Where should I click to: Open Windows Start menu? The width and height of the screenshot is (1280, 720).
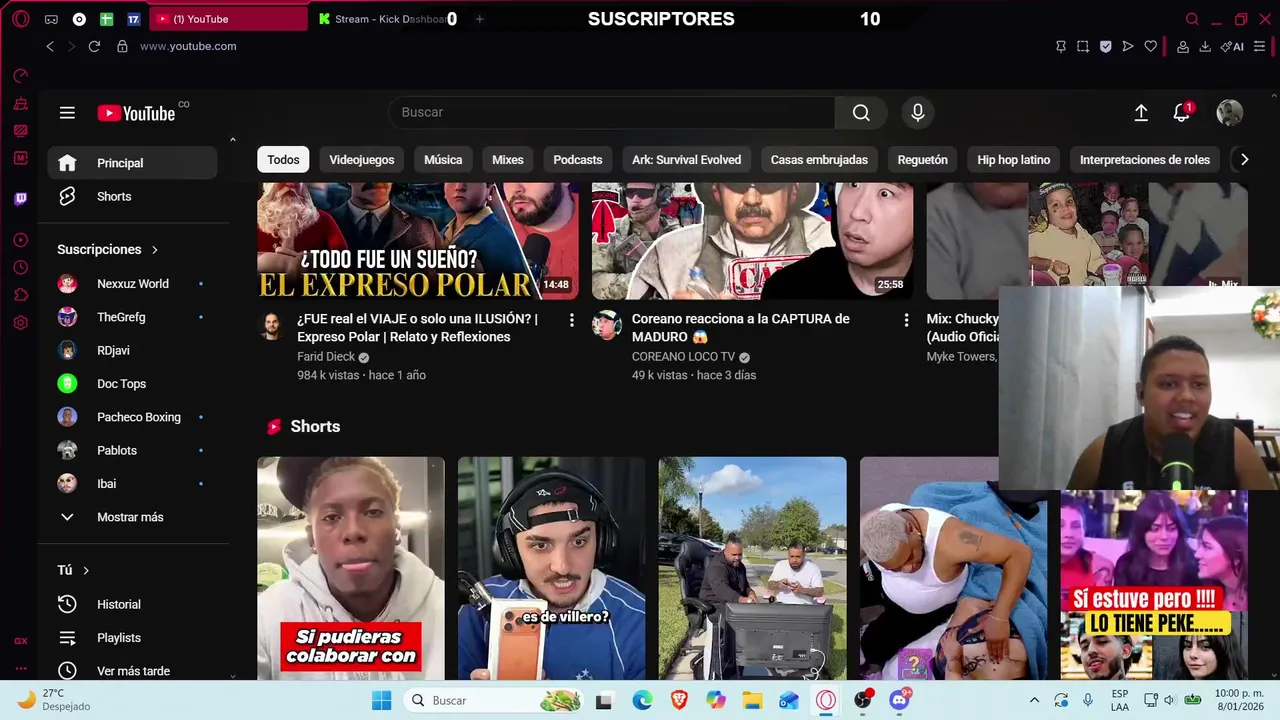click(x=381, y=700)
